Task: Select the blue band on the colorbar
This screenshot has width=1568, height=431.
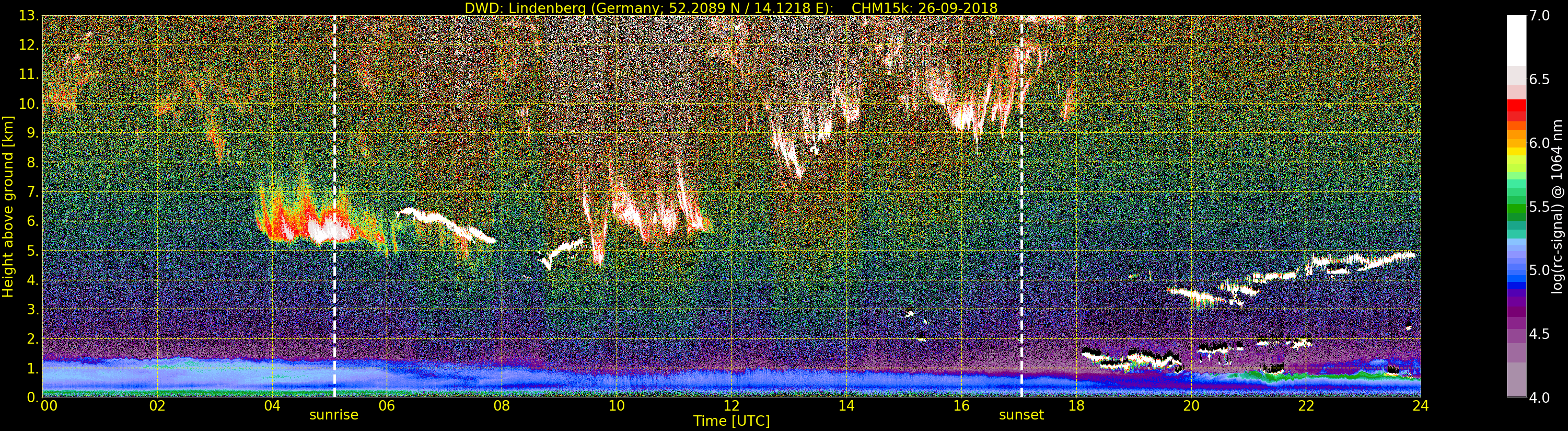Action: [x=1516, y=277]
